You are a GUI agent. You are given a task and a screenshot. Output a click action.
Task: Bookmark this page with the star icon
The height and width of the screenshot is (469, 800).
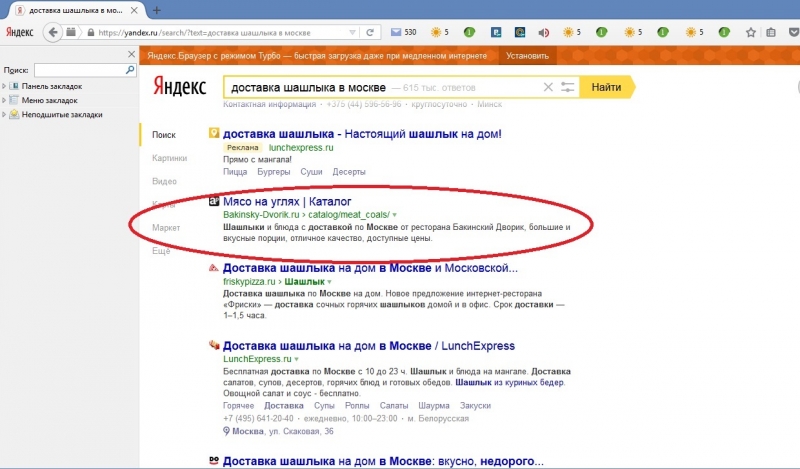751,33
